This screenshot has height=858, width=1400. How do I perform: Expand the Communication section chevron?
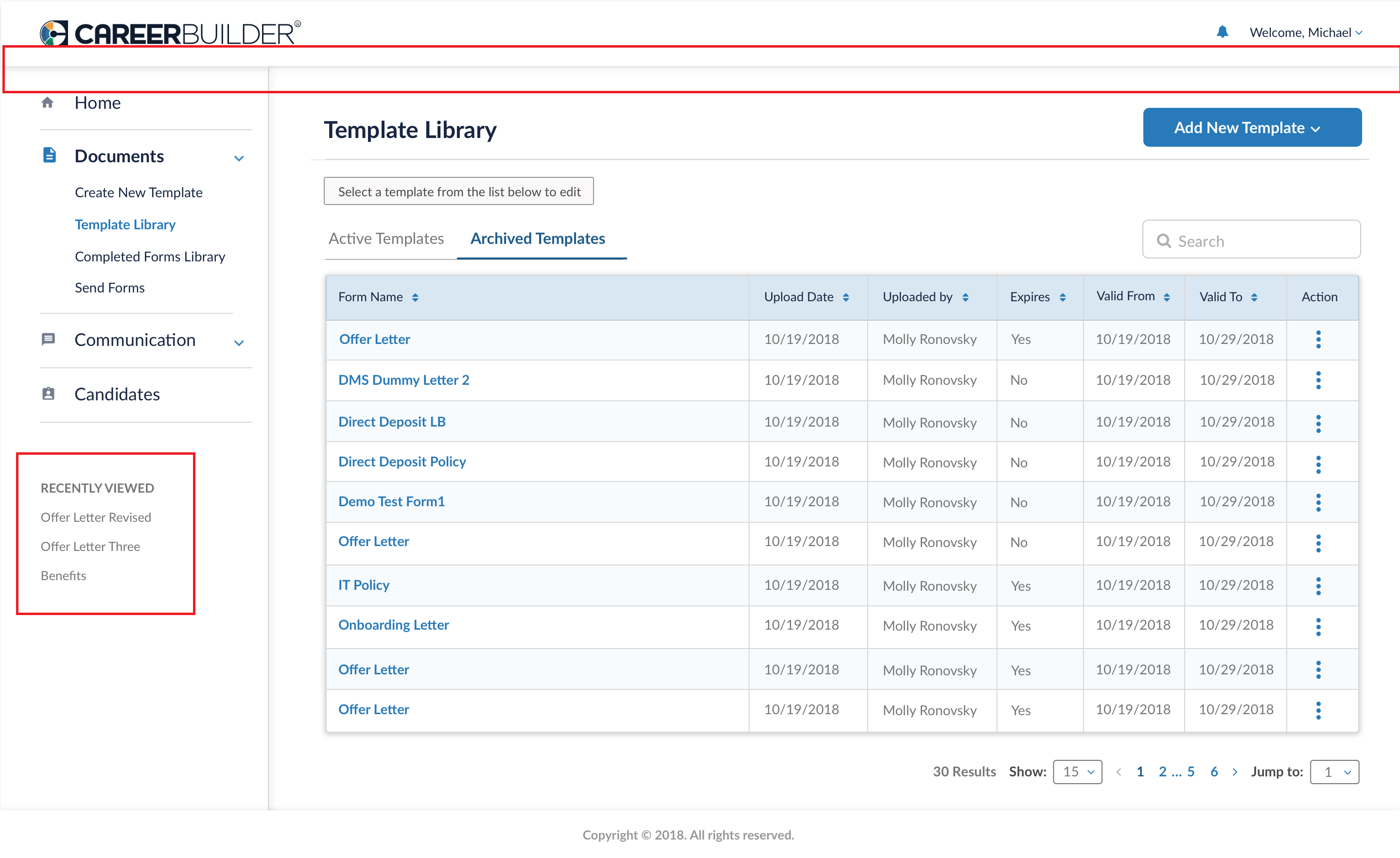click(239, 343)
